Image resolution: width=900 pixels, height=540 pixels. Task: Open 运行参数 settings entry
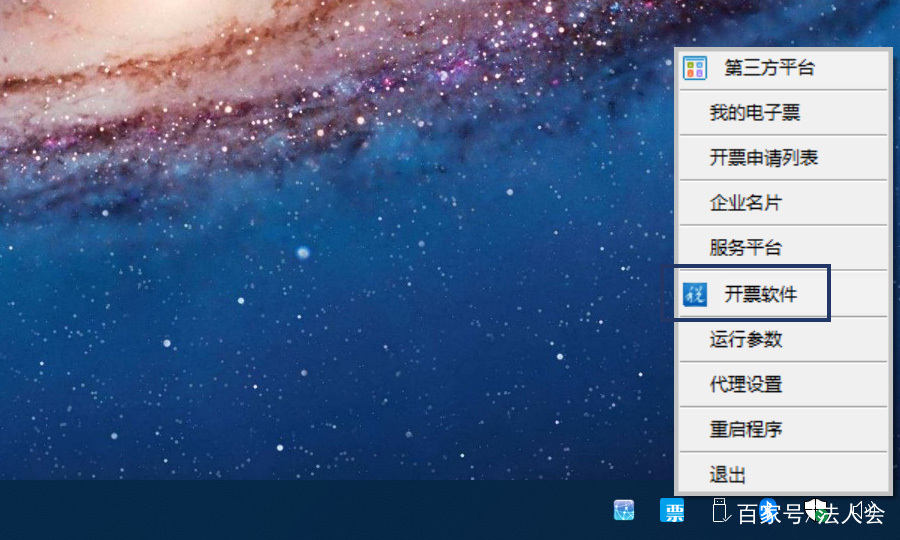point(783,339)
